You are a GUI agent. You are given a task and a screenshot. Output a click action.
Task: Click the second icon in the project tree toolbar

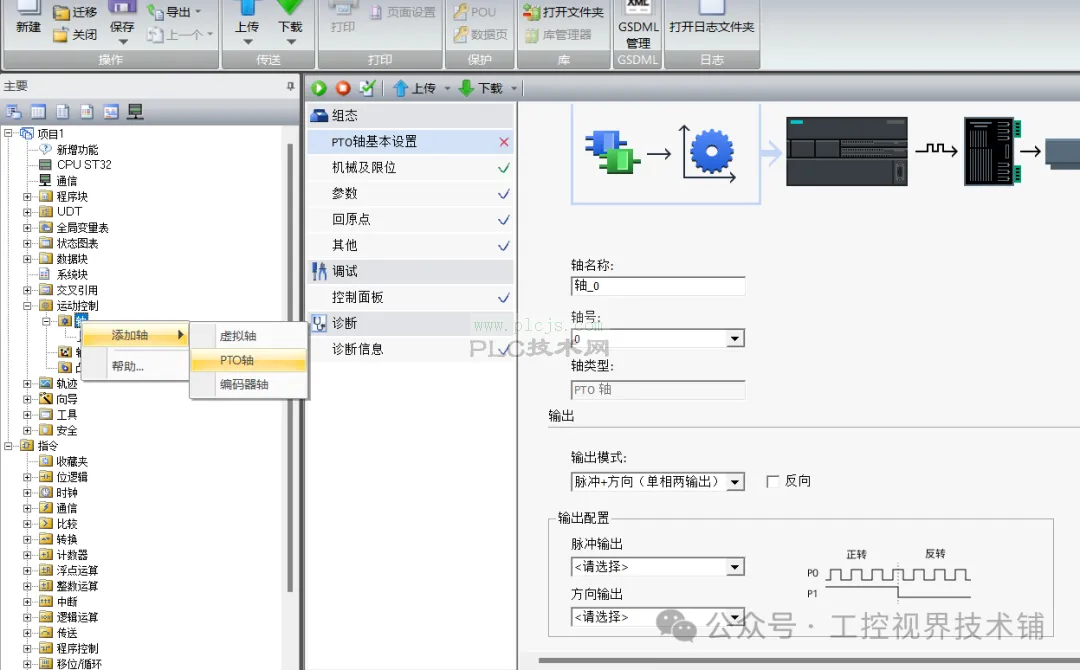pos(38,112)
